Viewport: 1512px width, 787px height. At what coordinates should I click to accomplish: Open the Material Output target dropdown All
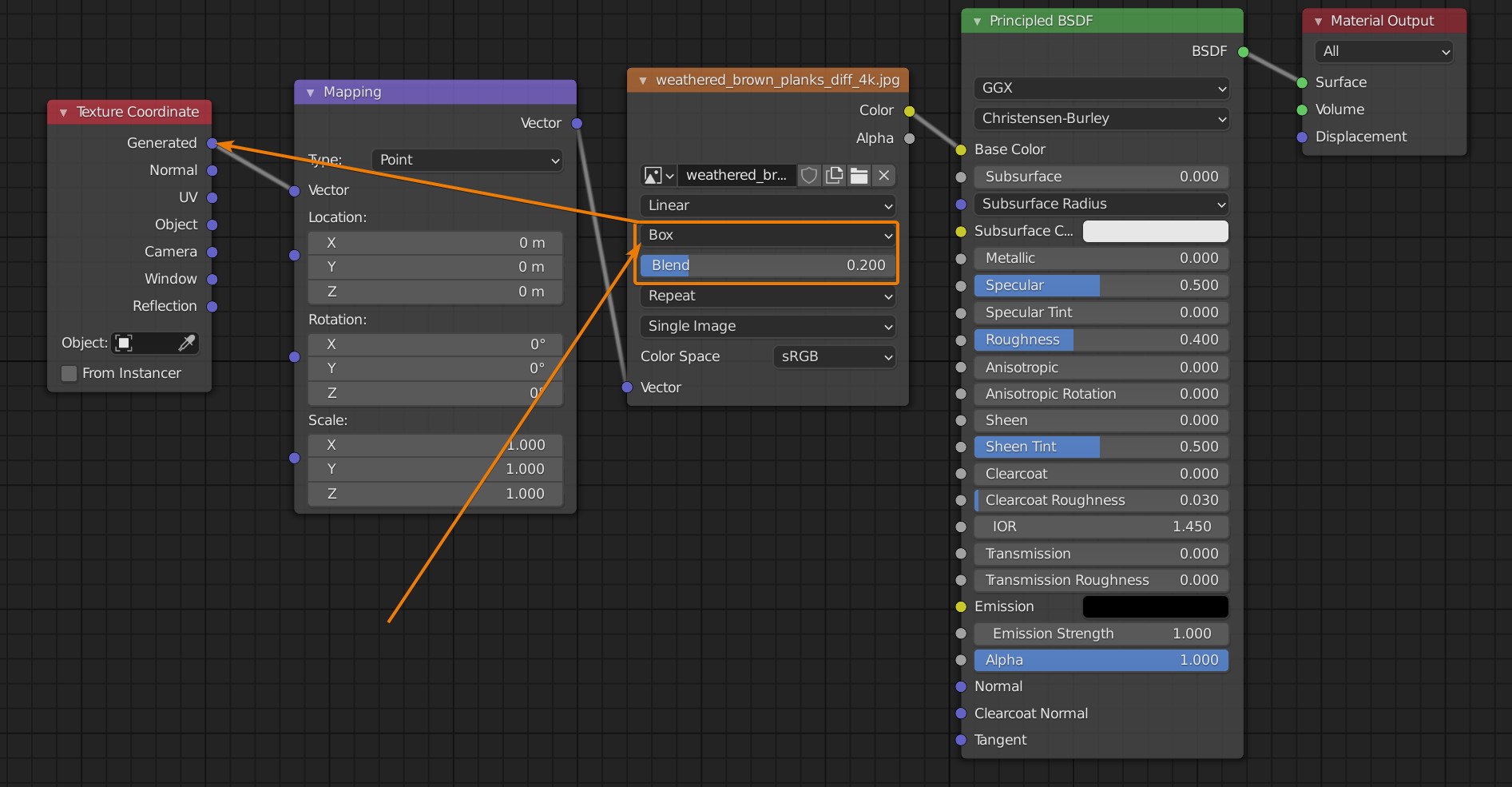click(1384, 52)
